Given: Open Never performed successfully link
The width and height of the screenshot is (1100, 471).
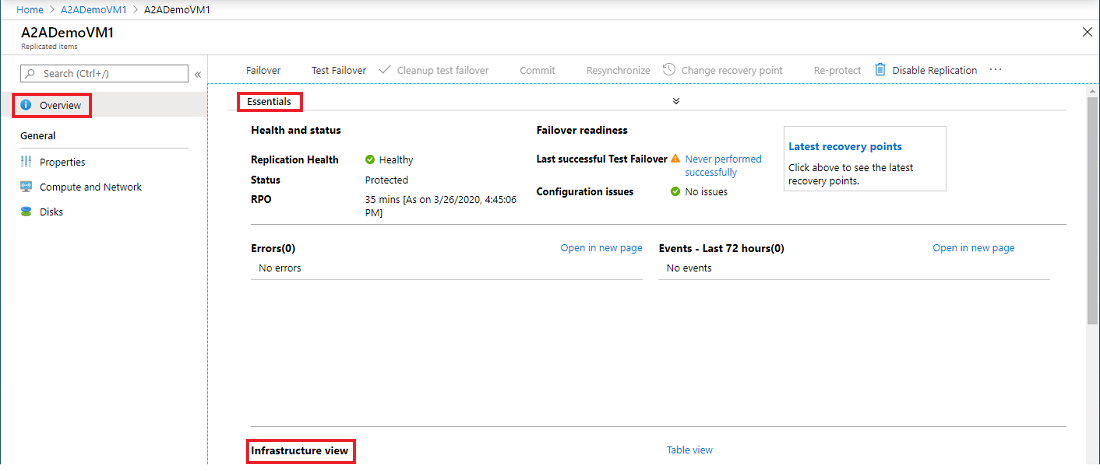Looking at the screenshot, I should [x=723, y=166].
